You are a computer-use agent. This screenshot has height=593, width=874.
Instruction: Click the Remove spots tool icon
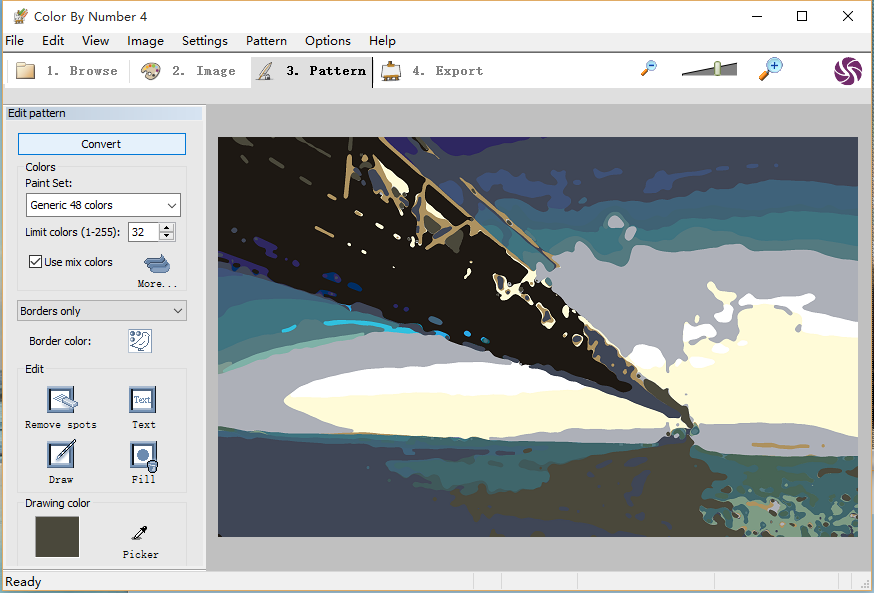click(x=62, y=400)
